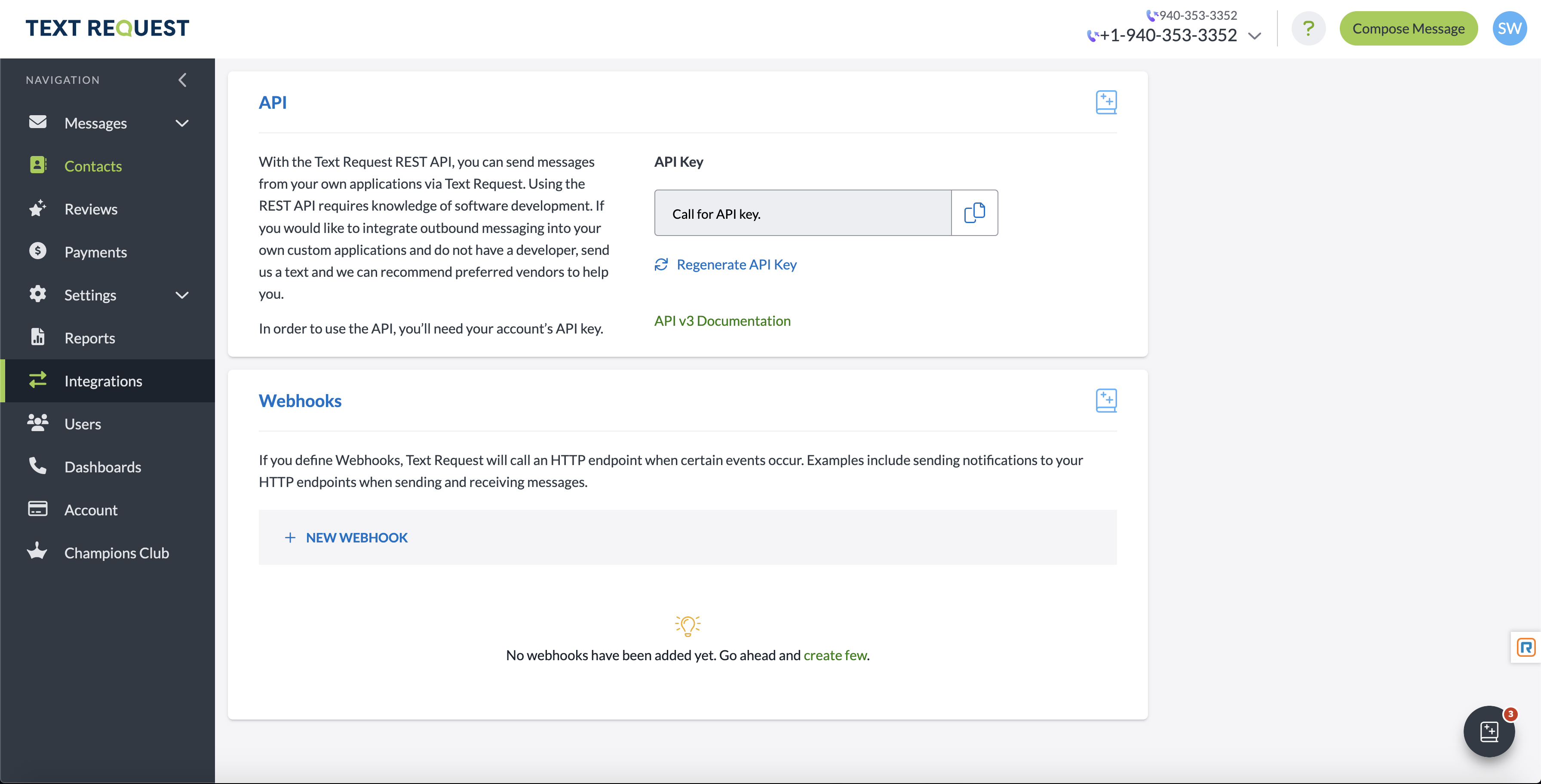Click the Reports chart icon

point(38,337)
